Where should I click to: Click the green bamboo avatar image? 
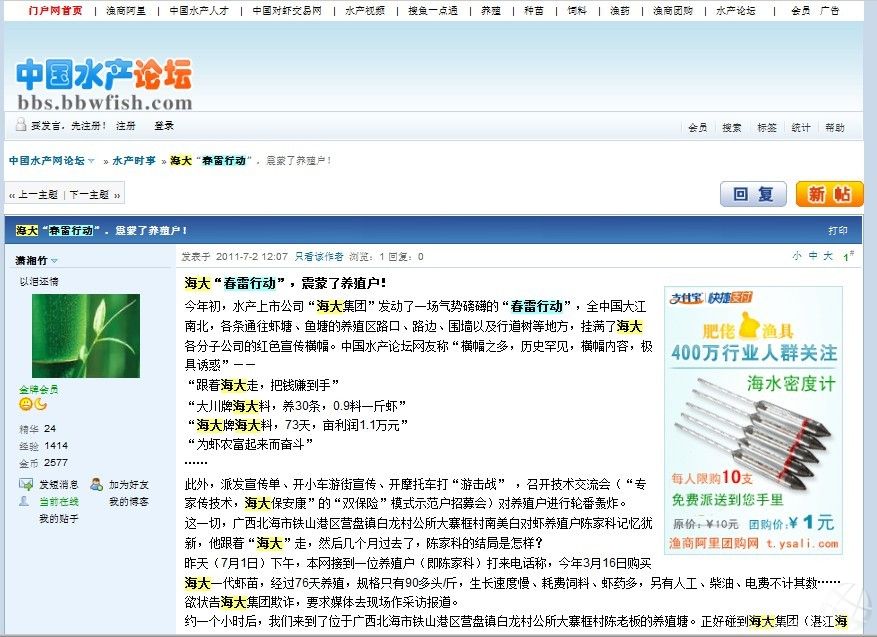pos(86,336)
